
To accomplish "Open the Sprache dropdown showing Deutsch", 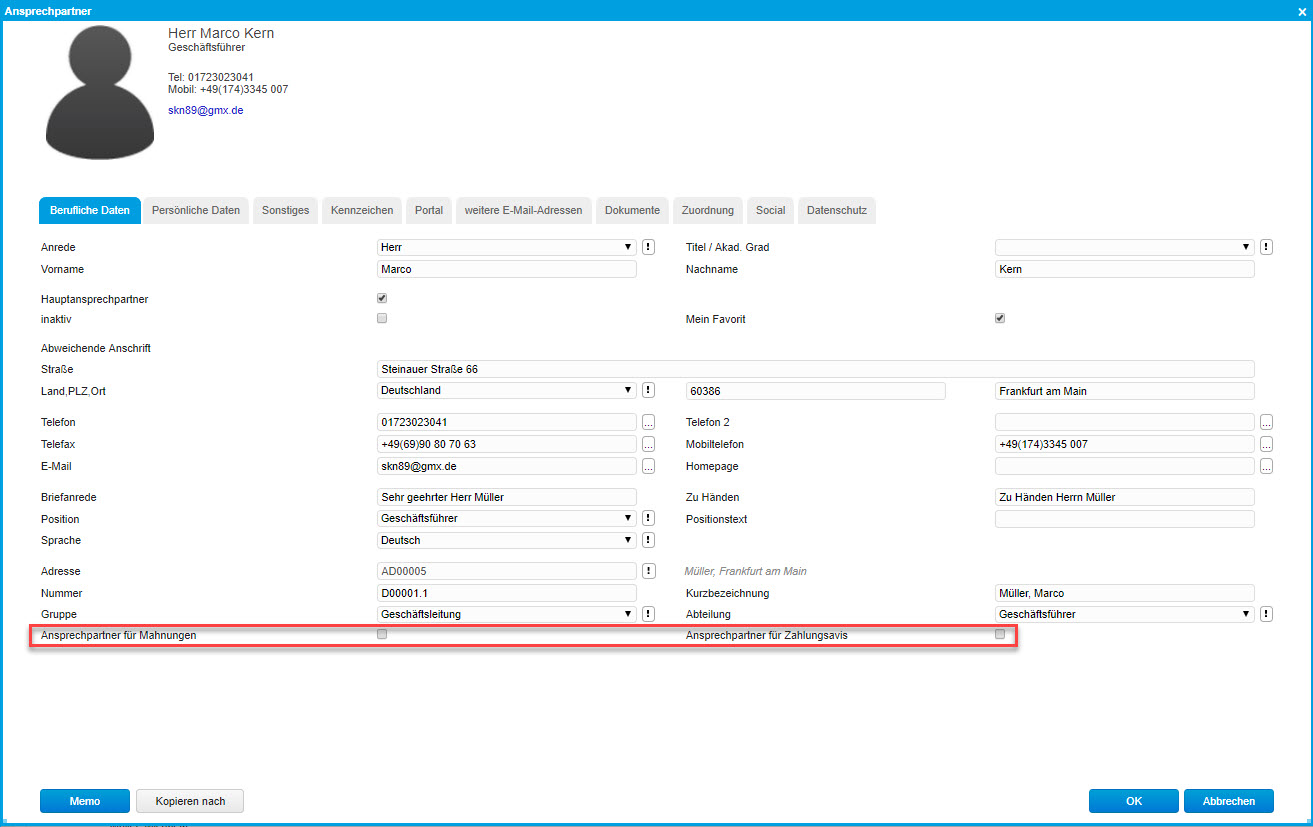I will point(507,540).
